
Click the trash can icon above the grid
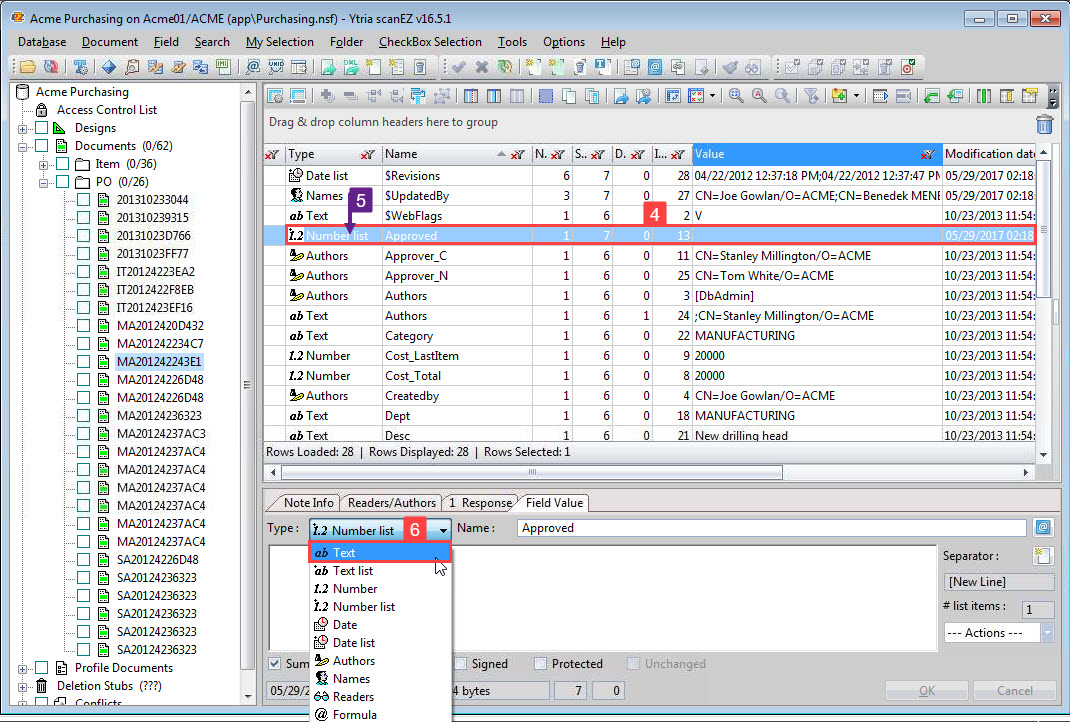point(1044,124)
